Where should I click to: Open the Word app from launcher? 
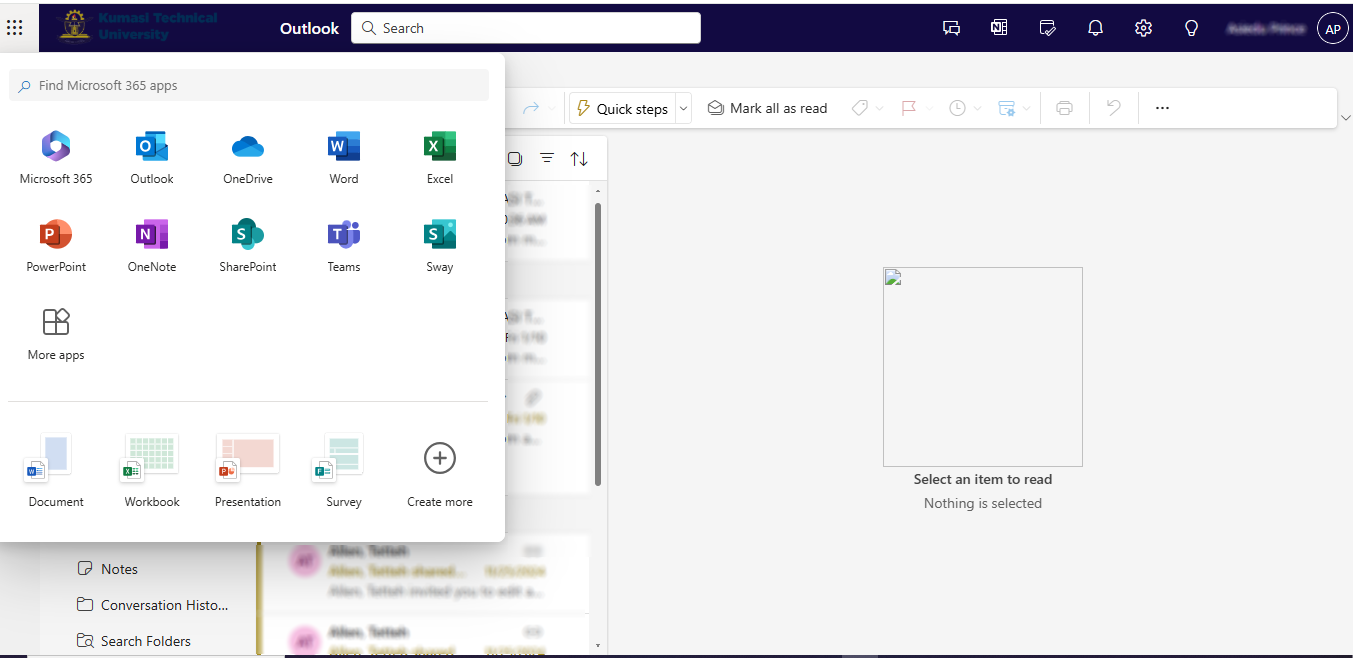pos(343,158)
